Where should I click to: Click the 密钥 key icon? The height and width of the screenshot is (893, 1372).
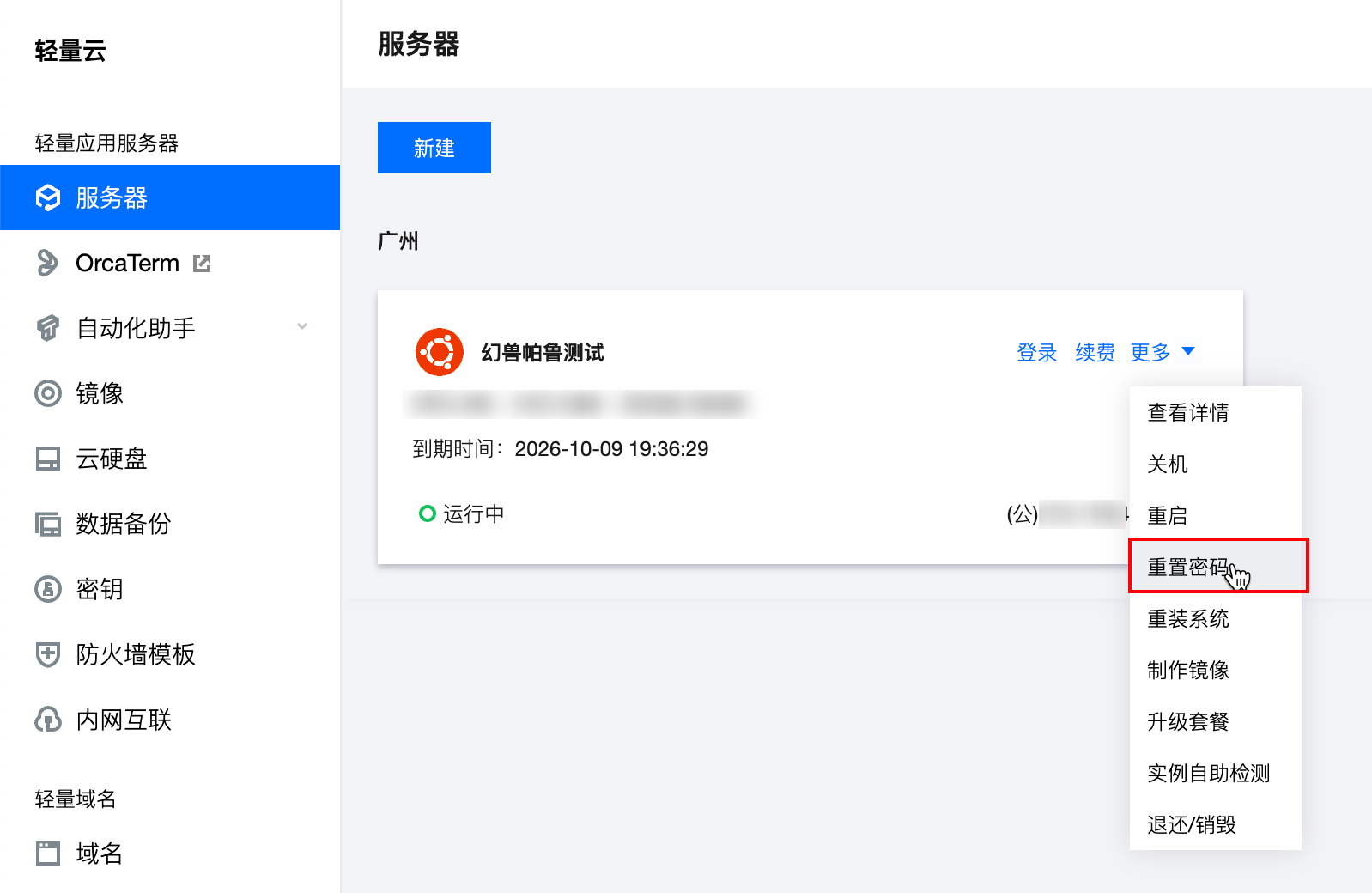point(48,589)
